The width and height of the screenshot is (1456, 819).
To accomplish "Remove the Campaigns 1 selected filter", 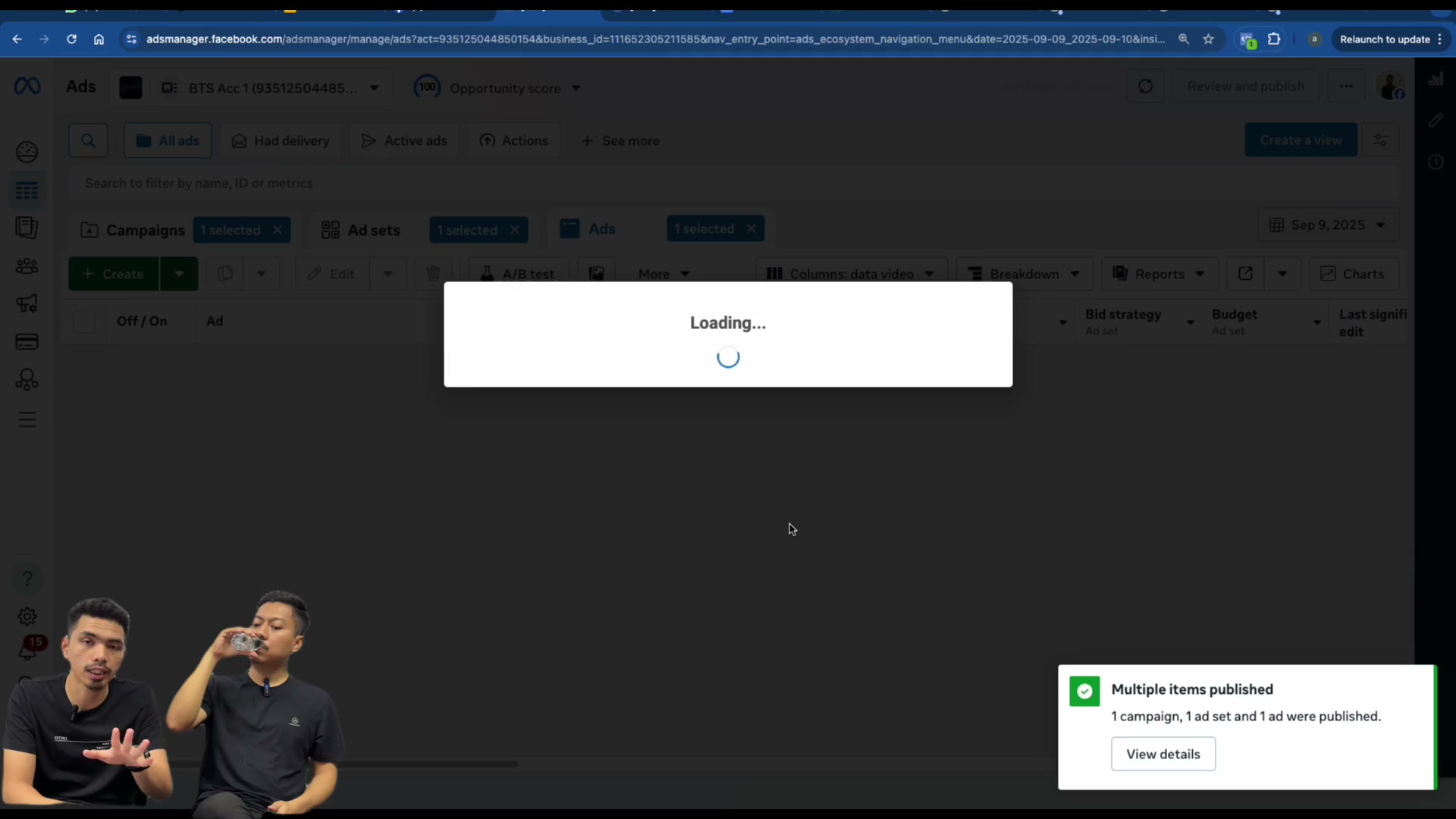I will (278, 230).
